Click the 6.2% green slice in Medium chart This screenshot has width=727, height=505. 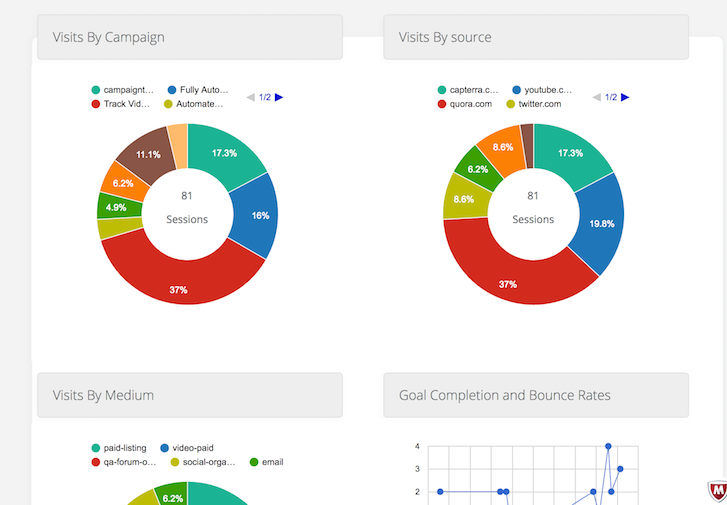tap(172, 497)
